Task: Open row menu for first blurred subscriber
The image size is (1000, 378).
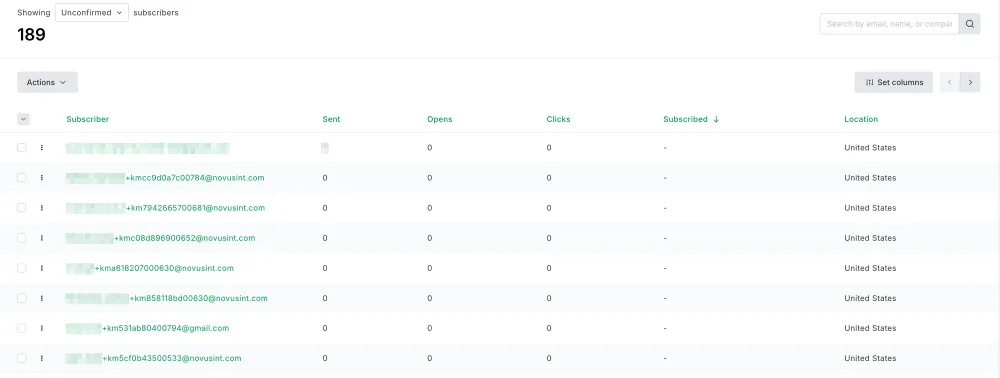Action: click(41, 147)
